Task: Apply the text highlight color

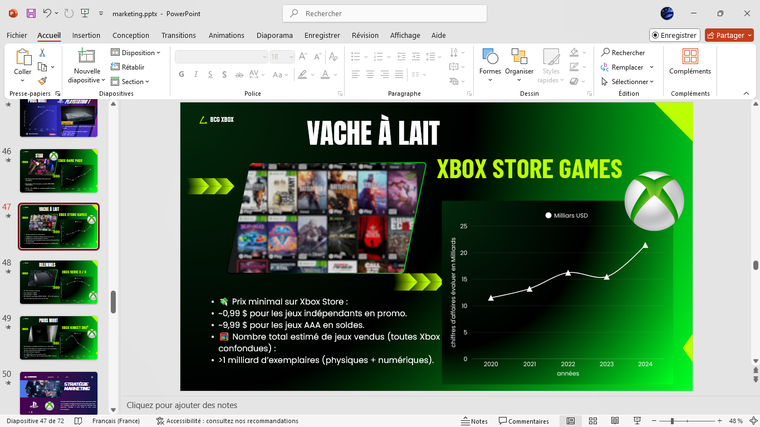Action: (x=302, y=75)
